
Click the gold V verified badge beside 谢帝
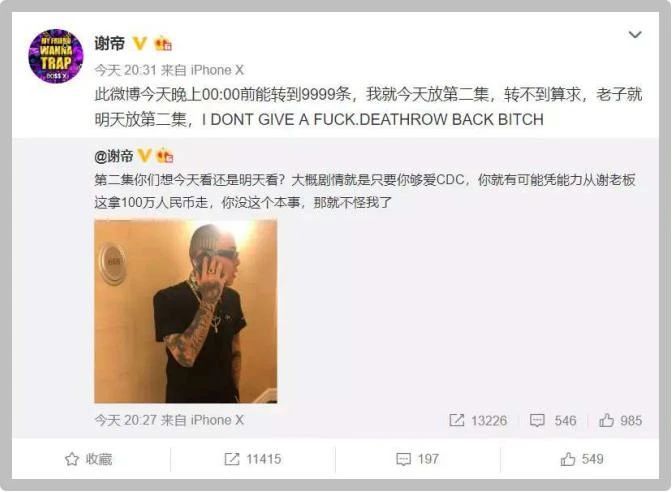(140, 43)
